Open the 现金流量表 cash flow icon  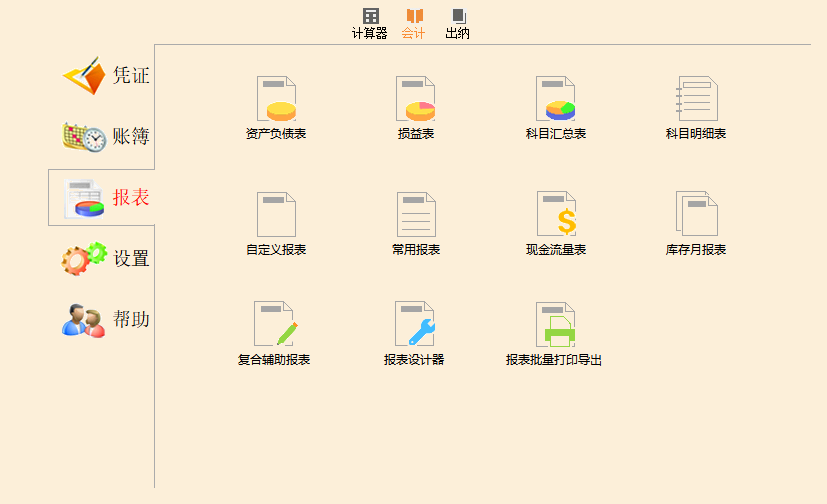tap(556, 214)
